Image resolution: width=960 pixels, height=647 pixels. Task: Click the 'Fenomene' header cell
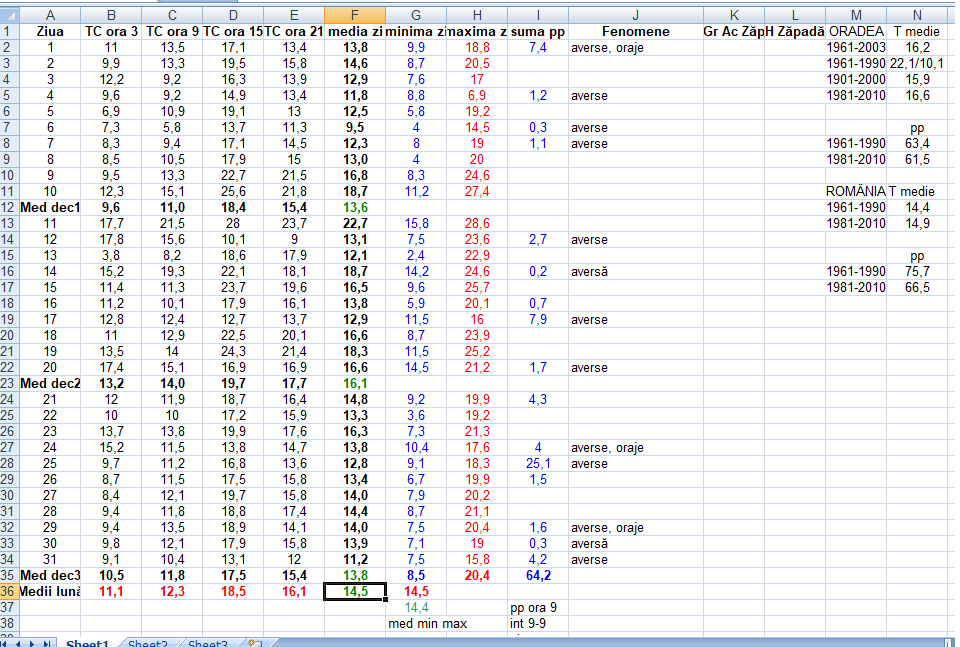click(x=636, y=31)
